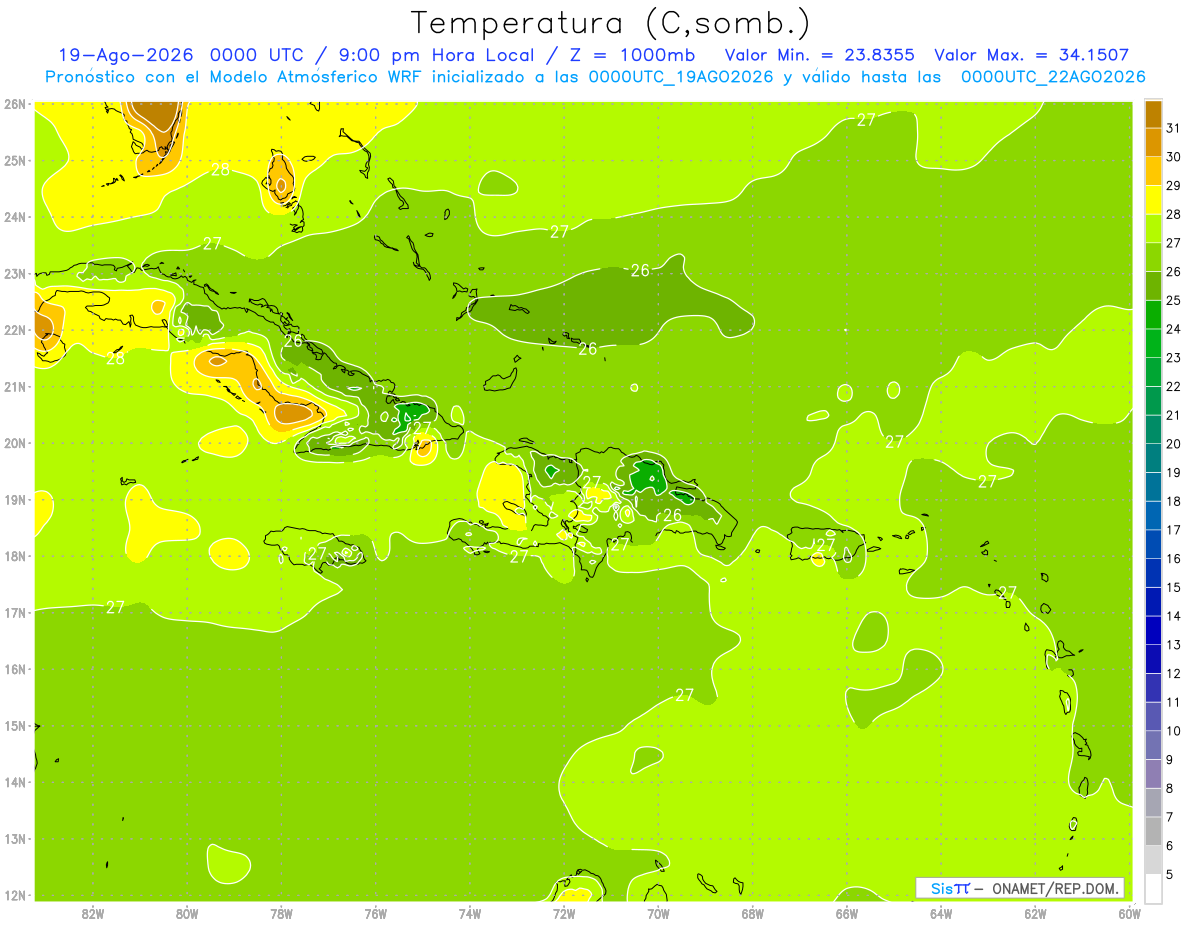Click the 22N latitude axis label
The height and width of the screenshot is (927, 1200).
[14, 329]
